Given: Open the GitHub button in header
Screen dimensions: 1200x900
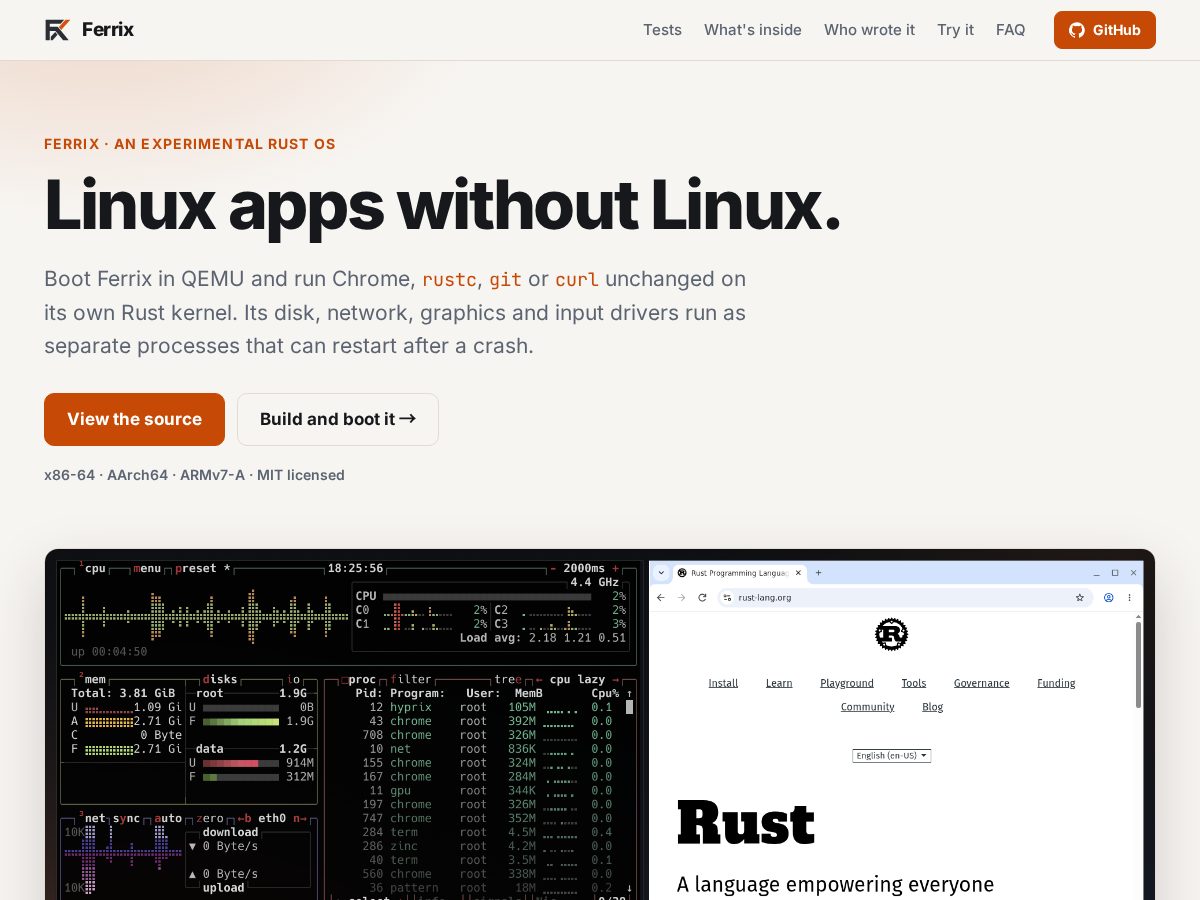Looking at the screenshot, I should point(1105,30).
